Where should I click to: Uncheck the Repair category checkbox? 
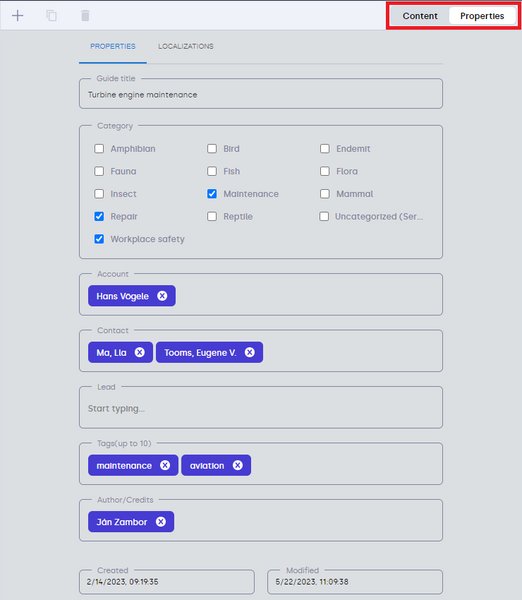pyautogui.click(x=99, y=216)
